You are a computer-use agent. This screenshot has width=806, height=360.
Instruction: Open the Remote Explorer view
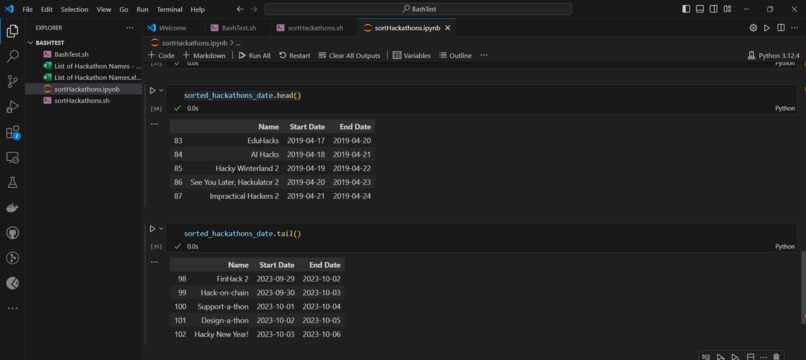click(x=12, y=158)
